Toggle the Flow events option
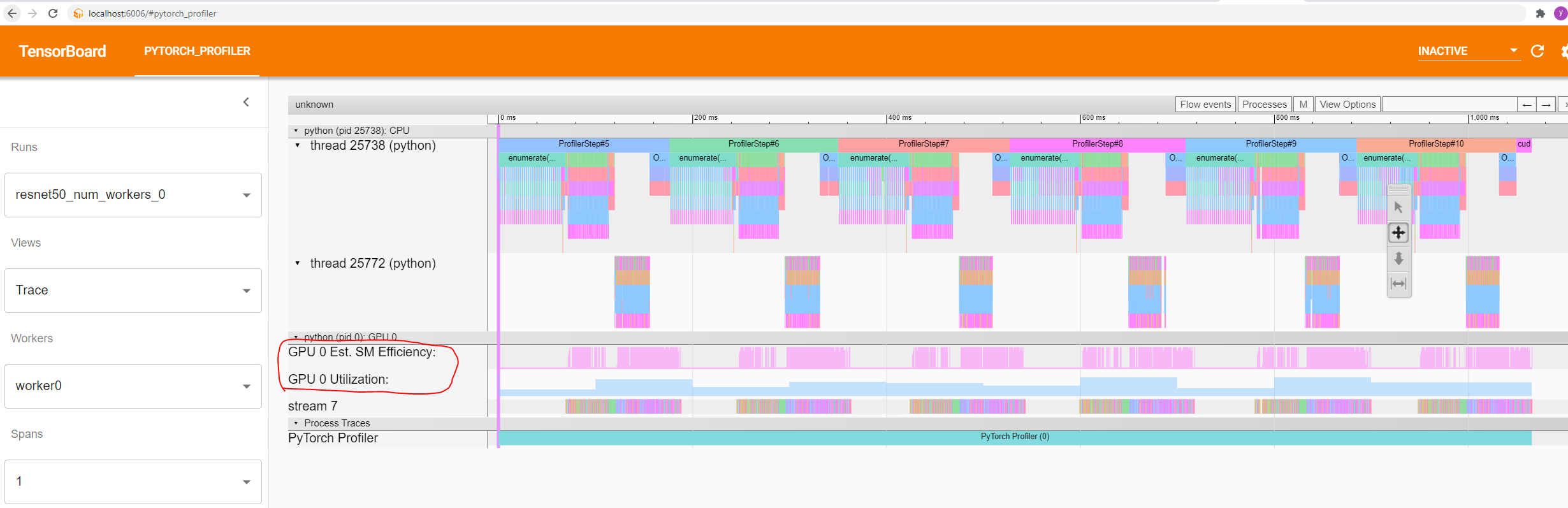The image size is (1568, 508). [x=1205, y=105]
